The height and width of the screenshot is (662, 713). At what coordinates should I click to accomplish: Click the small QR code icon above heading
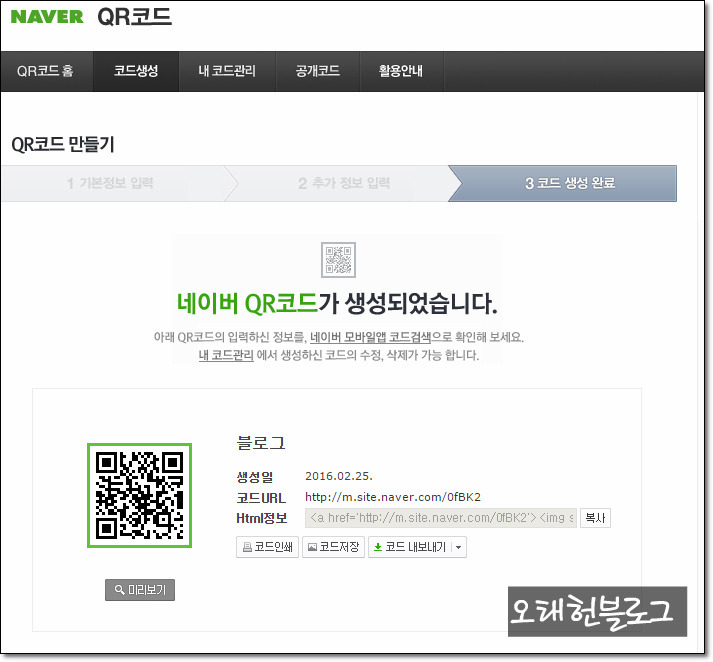pyautogui.click(x=338, y=260)
